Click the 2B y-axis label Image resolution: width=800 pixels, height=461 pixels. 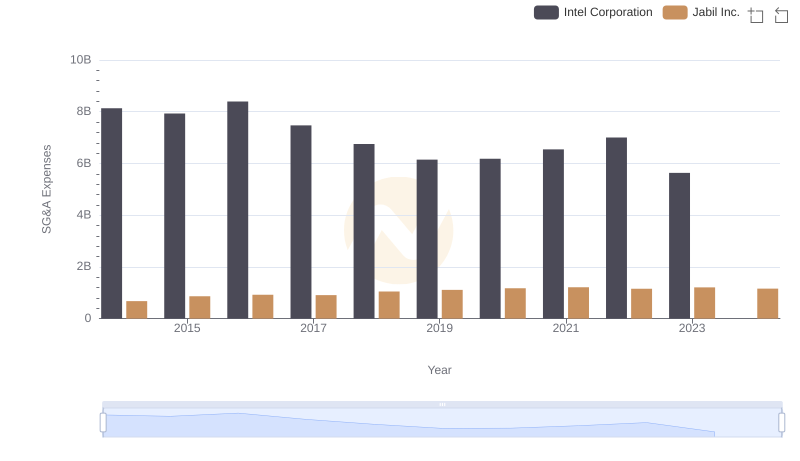point(84,266)
